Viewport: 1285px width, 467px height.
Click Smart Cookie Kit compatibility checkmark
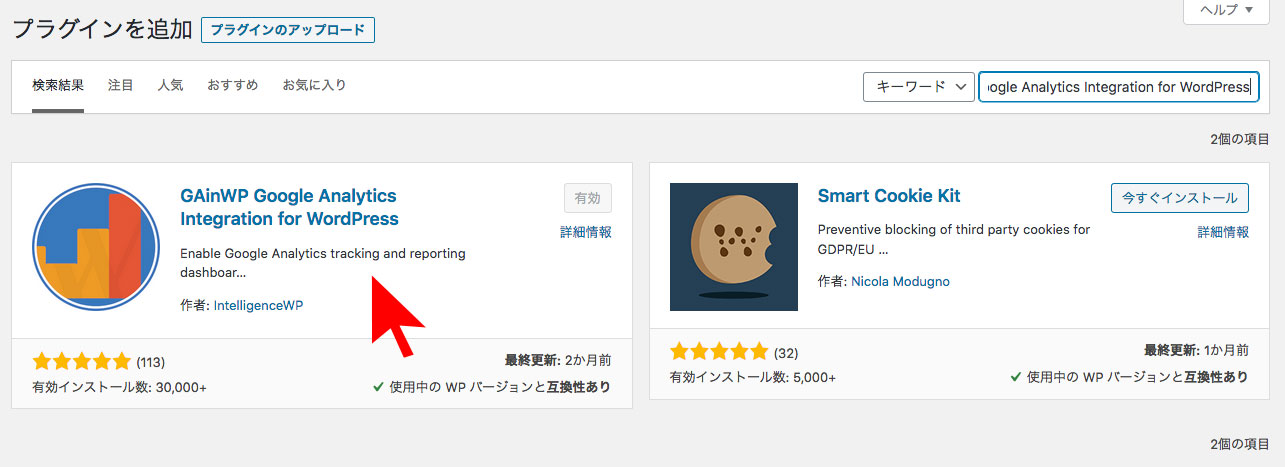(1017, 377)
